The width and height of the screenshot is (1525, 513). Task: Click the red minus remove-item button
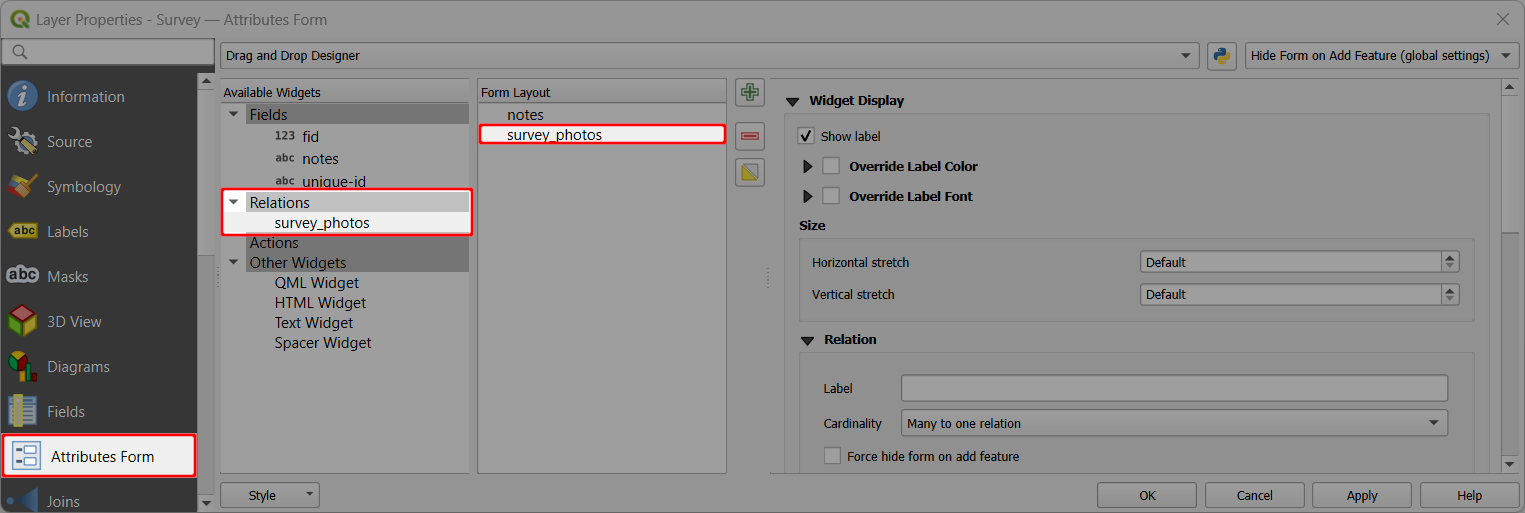point(749,135)
